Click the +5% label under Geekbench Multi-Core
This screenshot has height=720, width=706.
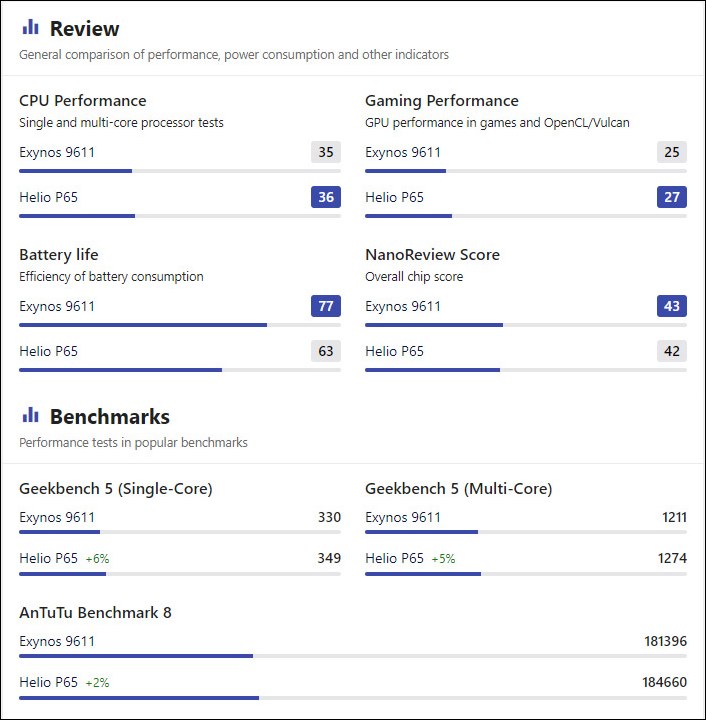click(x=443, y=559)
